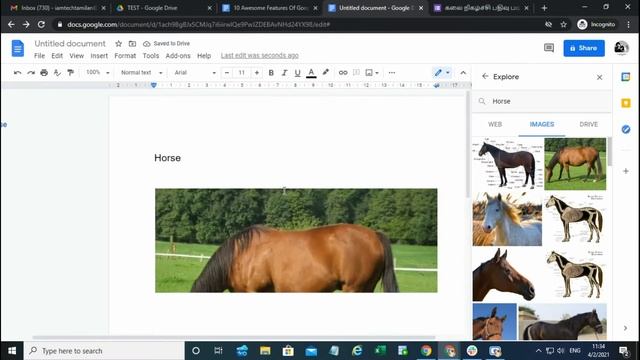Image resolution: width=640 pixels, height=360 pixels.
Task: Open the Insert image dropdown
Action: 372,73
